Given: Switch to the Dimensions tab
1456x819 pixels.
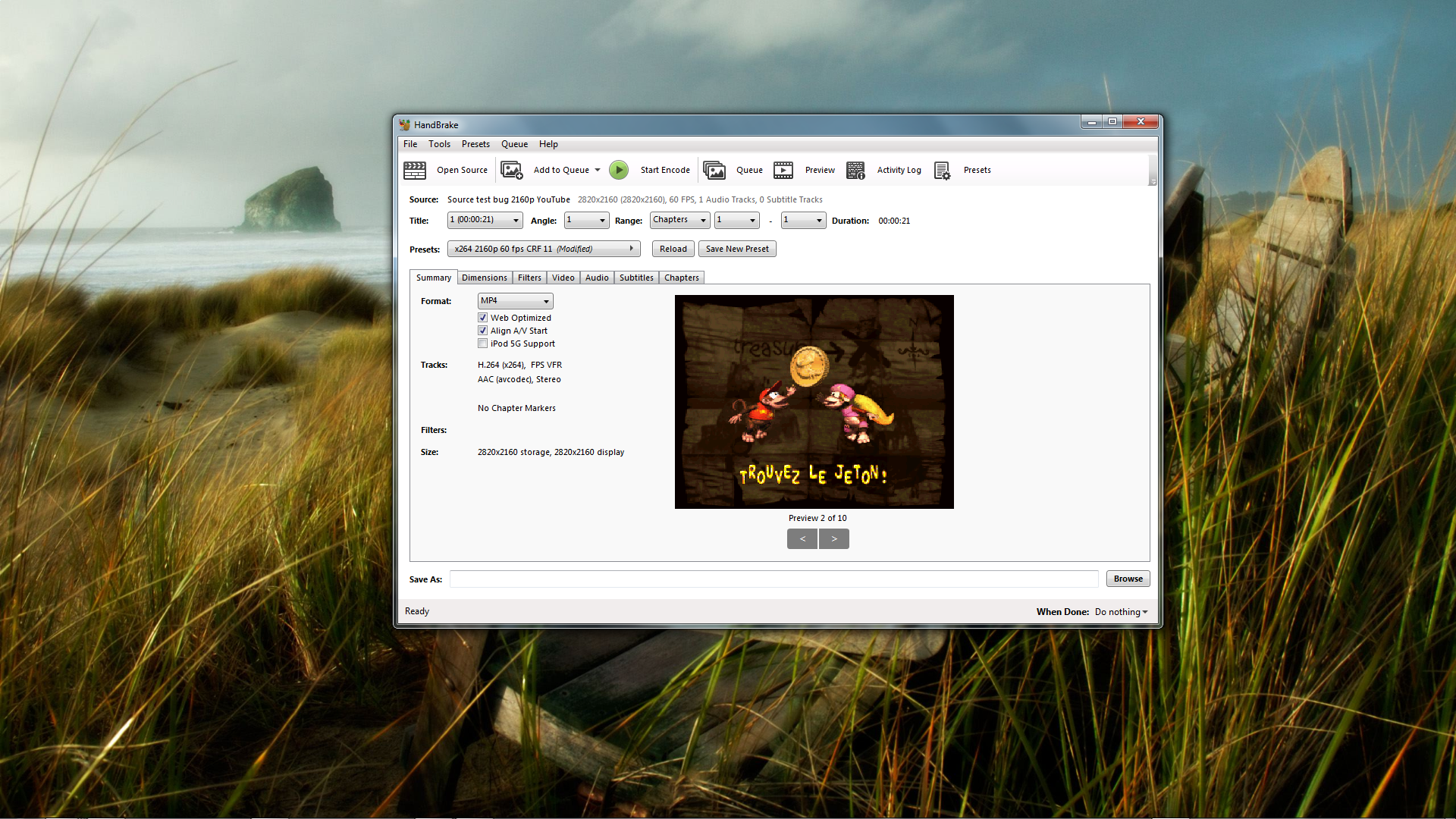Looking at the screenshot, I should pos(484,277).
